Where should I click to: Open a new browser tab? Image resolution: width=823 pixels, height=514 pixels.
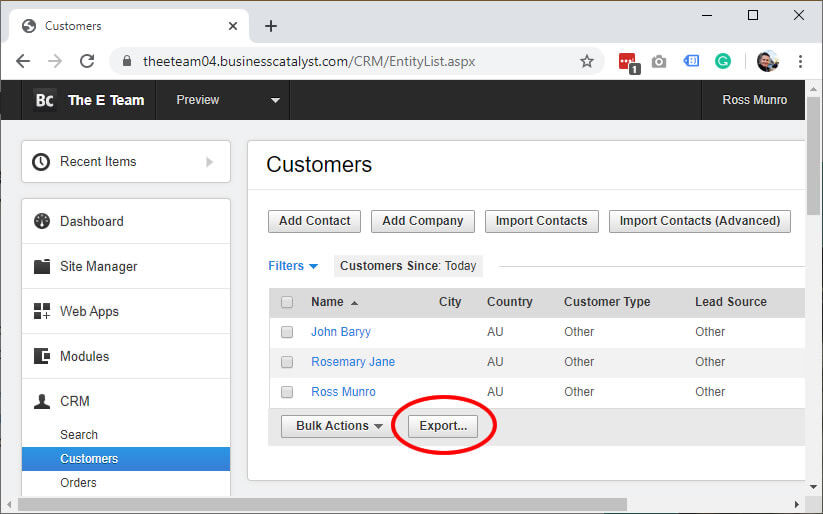(271, 26)
